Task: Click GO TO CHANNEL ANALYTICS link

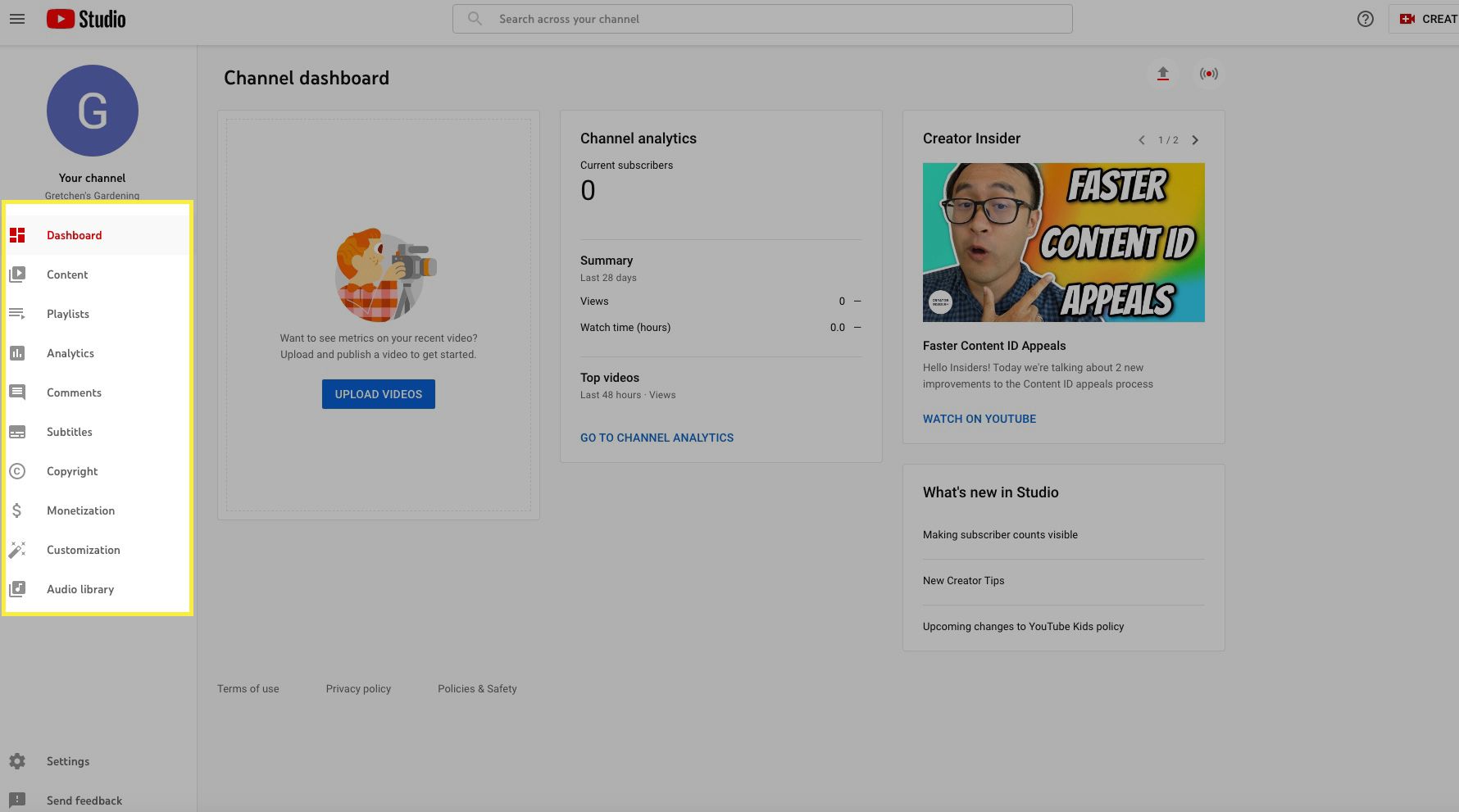Action: pos(657,438)
